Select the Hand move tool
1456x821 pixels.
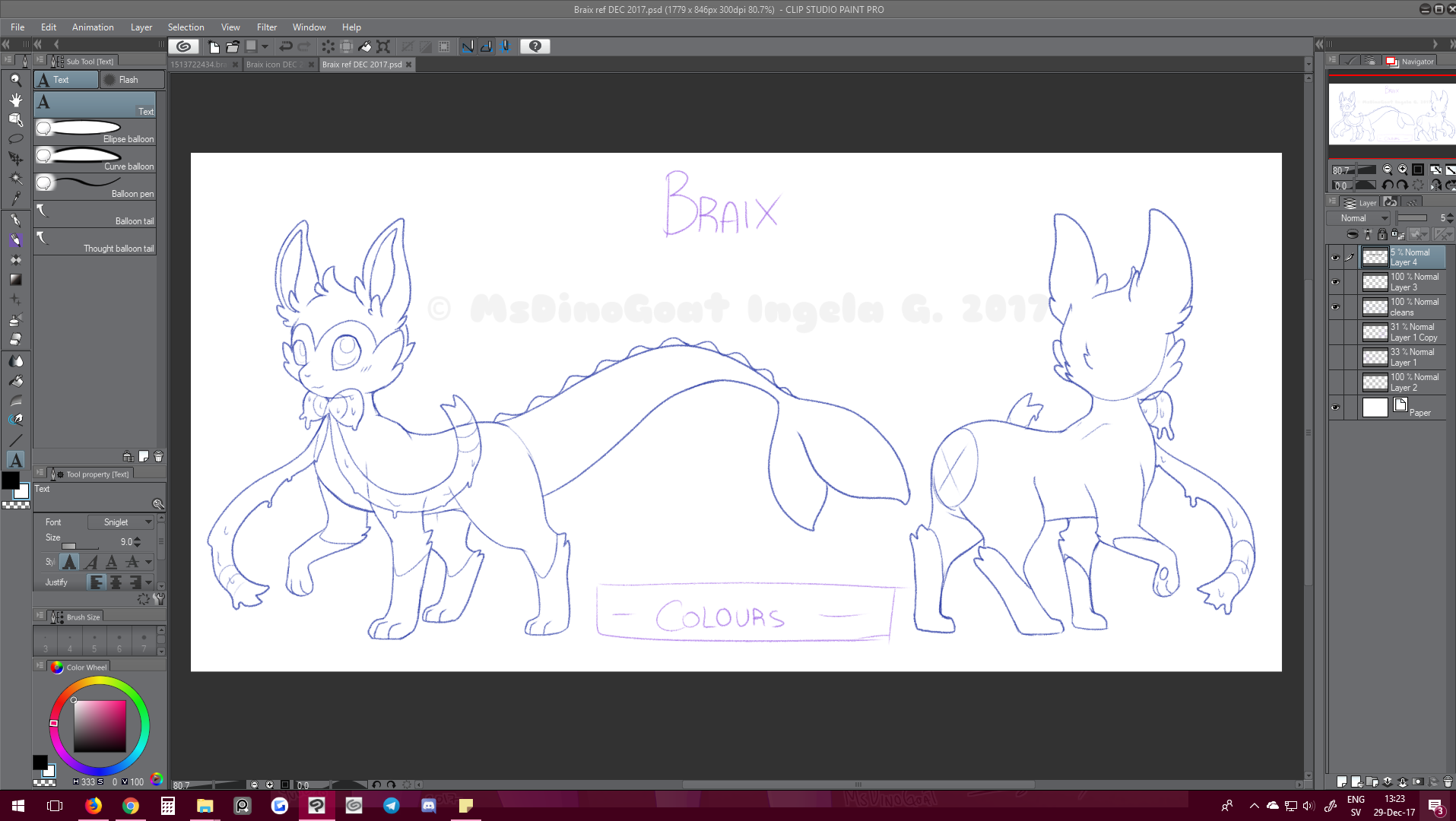(x=15, y=100)
